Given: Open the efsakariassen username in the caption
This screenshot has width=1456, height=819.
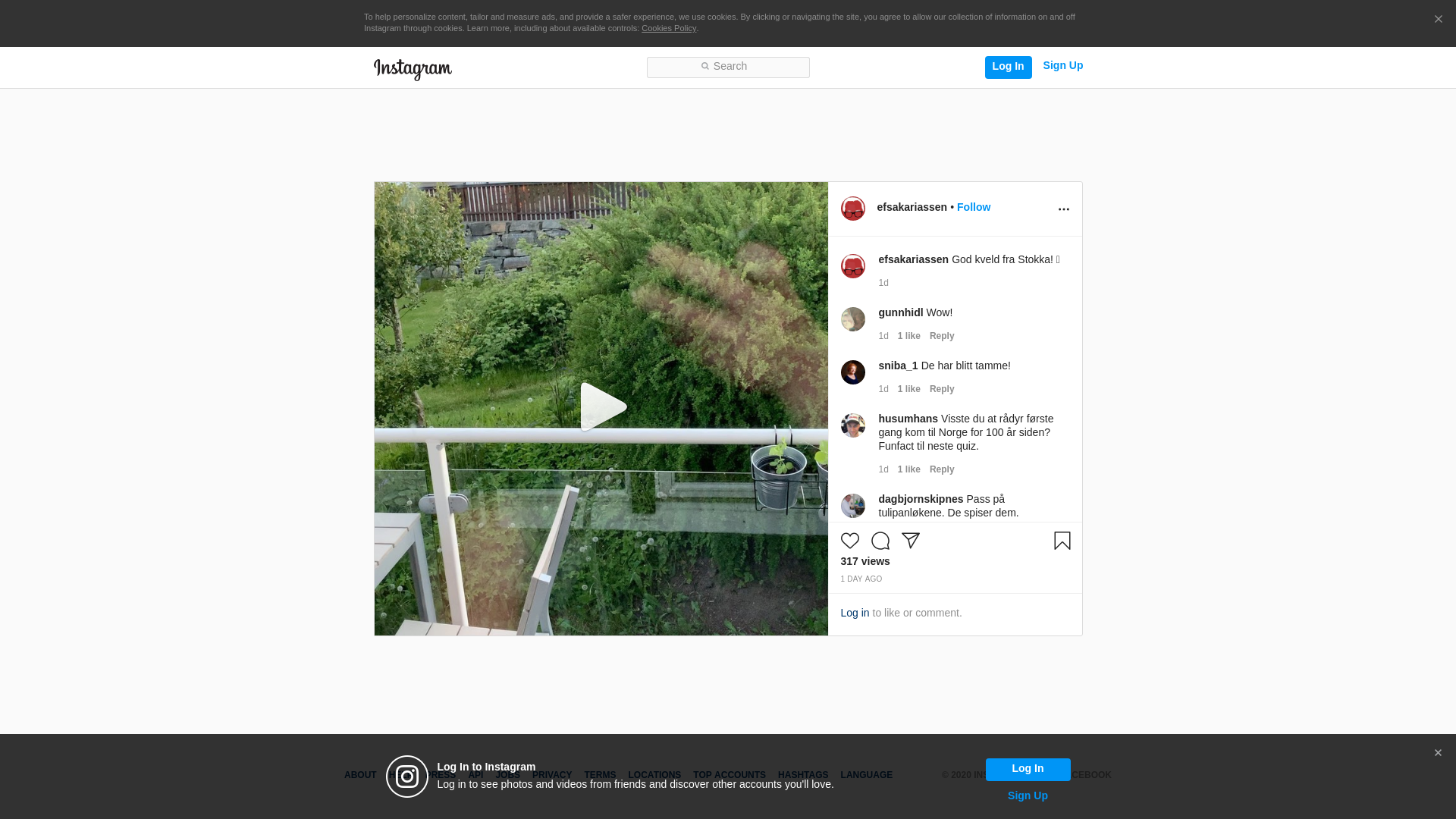Looking at the screenshot, I should point(913,260).
